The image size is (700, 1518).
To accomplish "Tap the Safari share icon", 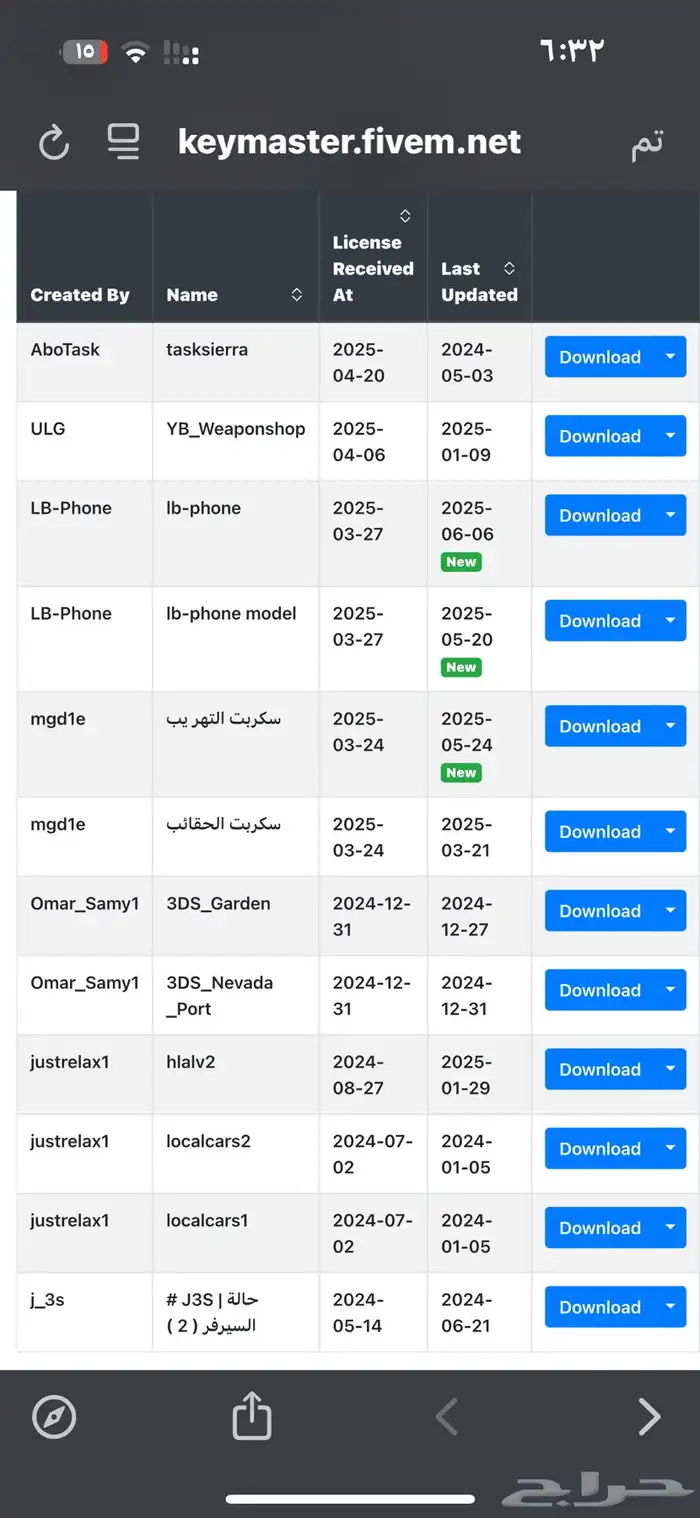I will tap(250, 1416).
